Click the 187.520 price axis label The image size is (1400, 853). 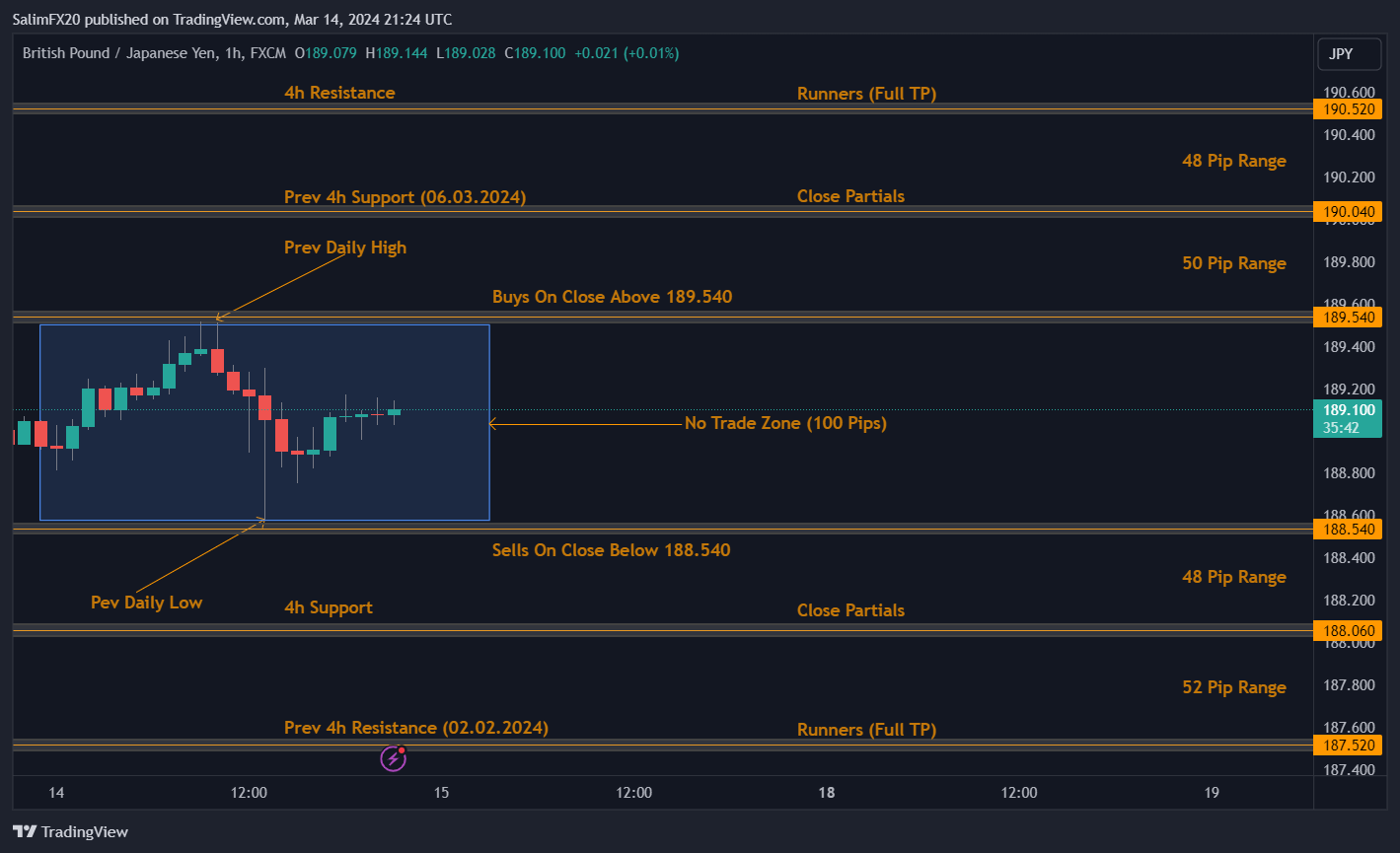click(1347, 746)
